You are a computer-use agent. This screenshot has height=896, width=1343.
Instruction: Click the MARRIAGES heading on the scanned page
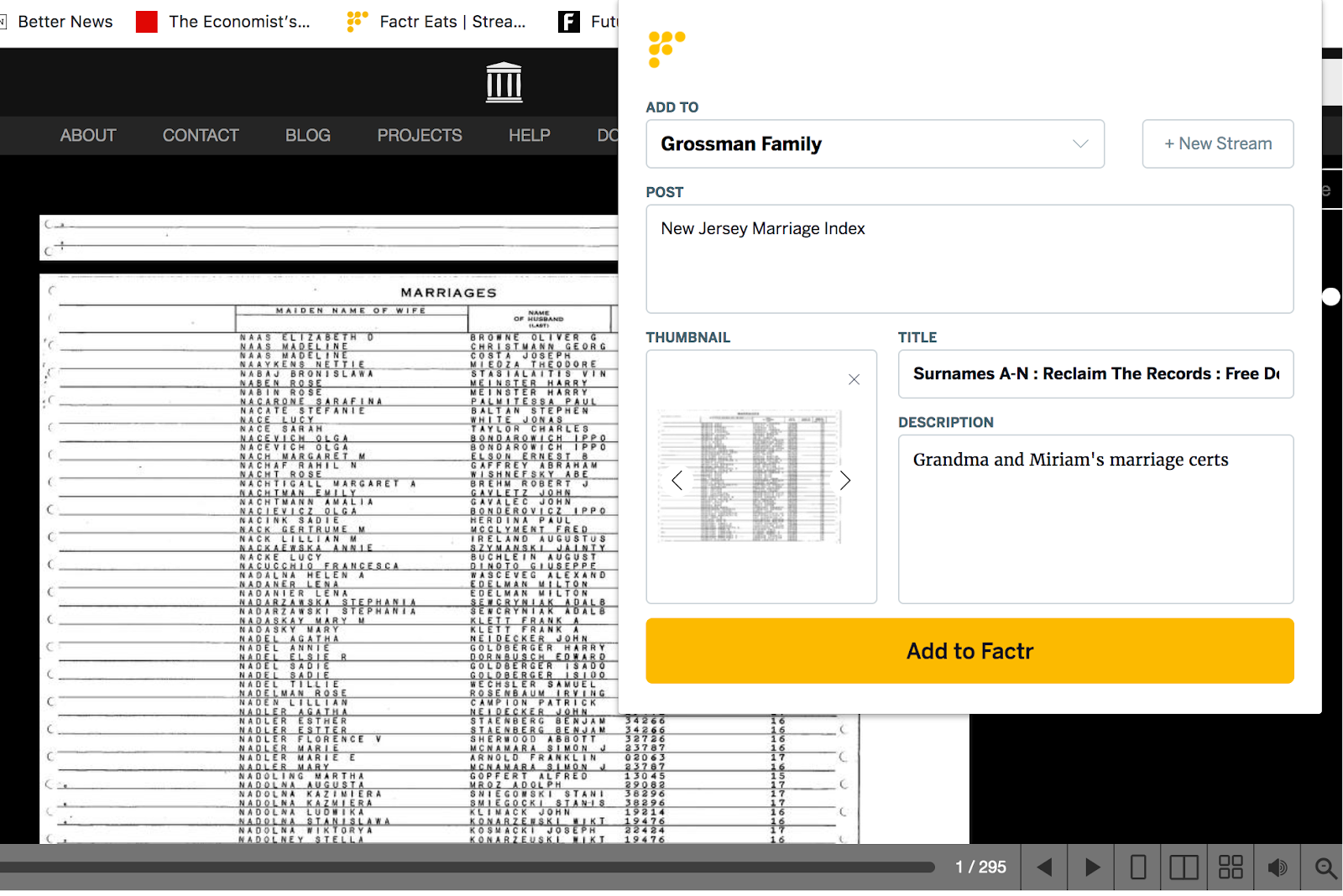tap(448, 293)
